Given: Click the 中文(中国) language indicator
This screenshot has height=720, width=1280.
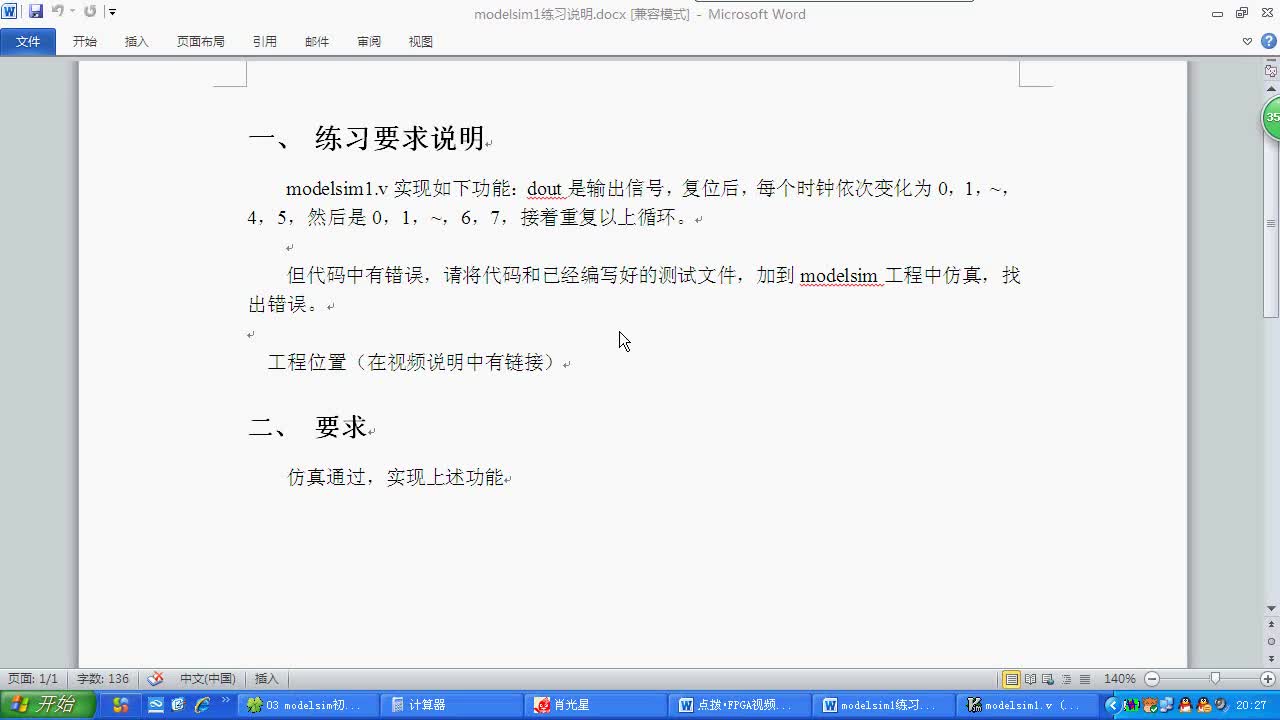Looking at the screenshot, I should click(x=208, y=679).
